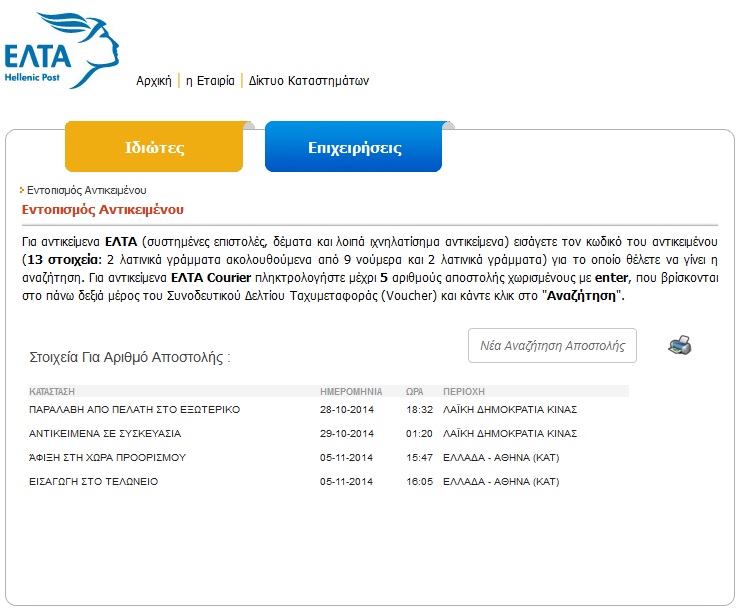This screenshot has height=608, width=738.
Task: Switch to the Επιχειρήσεις tab
Action: [x=353, y=147]
